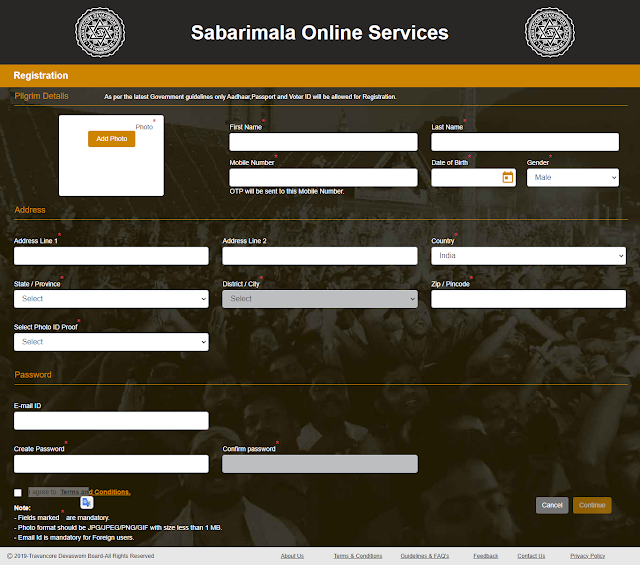Click the Add Photo button
The width and height of the screenshot is (640, 565).
point(111,139)
